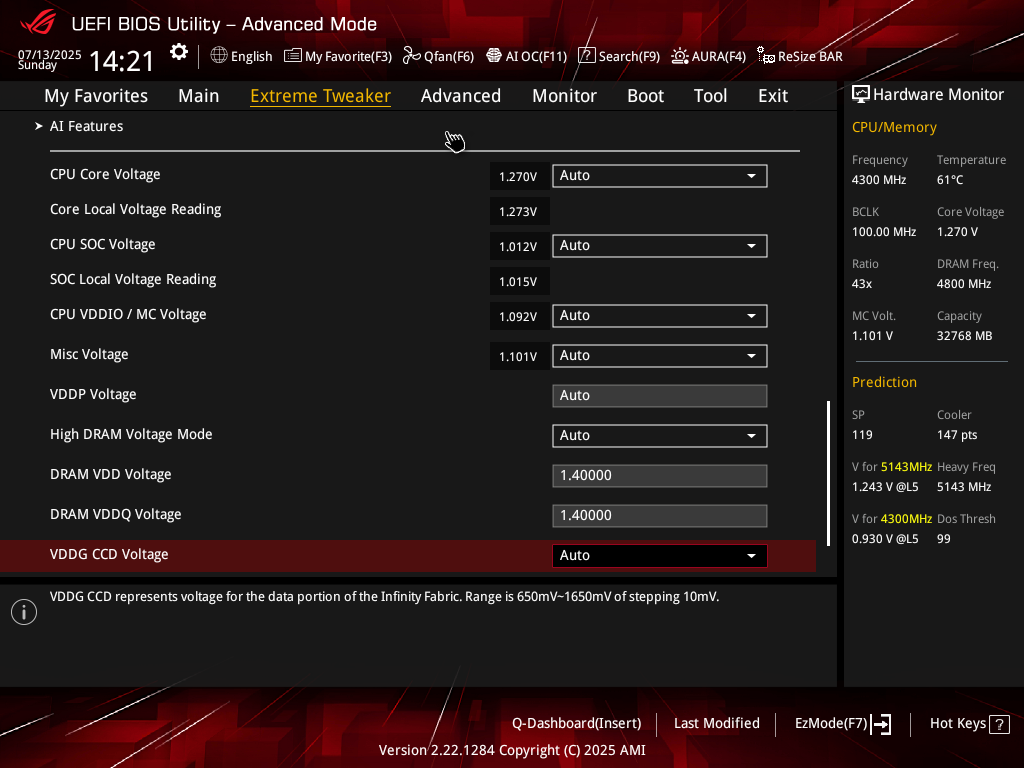Click Prediction section heading

[x=884, y=382]
